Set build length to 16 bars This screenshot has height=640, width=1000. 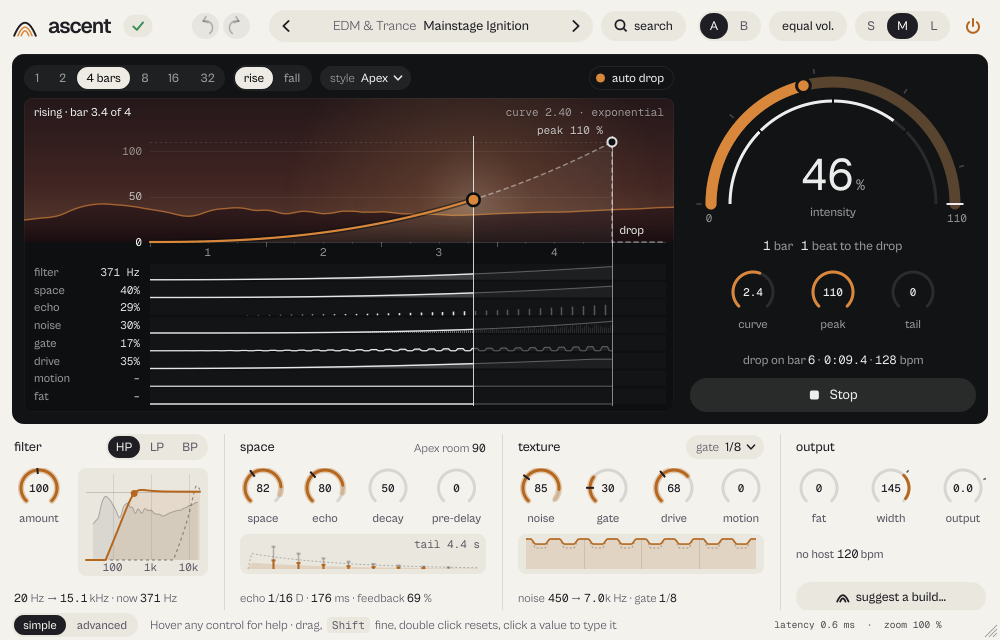(x=173, y=78)
